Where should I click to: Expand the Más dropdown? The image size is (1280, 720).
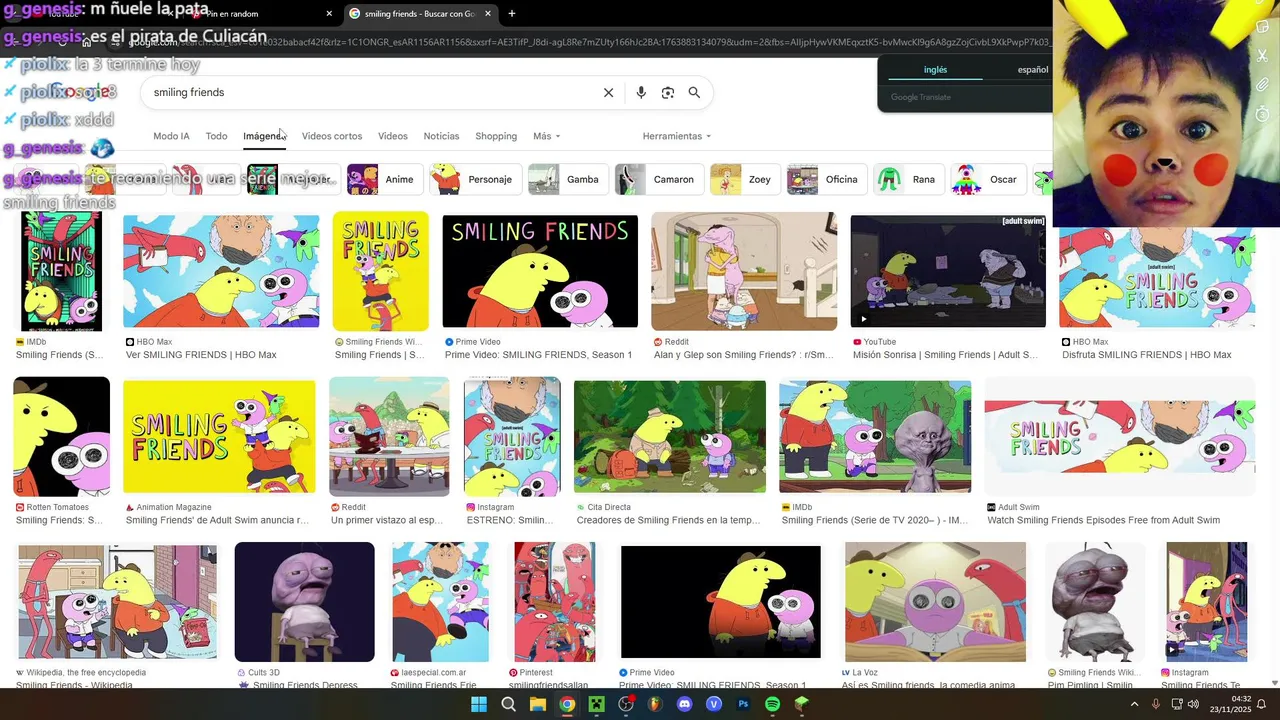[x=546, y=136]
